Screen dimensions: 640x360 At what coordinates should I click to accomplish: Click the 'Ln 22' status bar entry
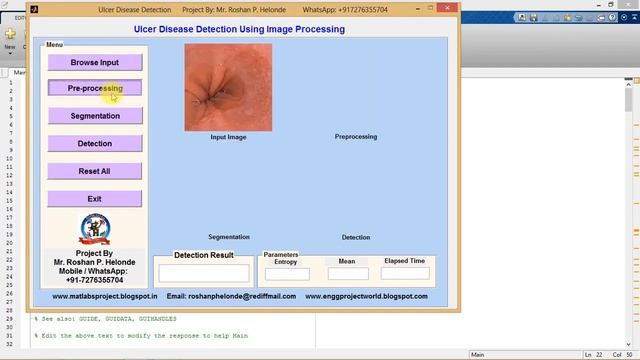tap(593, 355)
